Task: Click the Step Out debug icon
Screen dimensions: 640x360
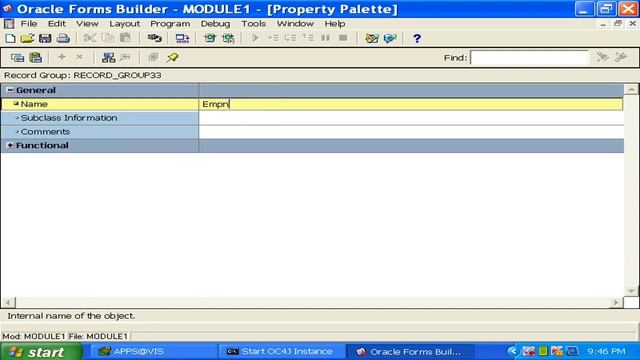Action: pyautogui.click(x=308, y=38)
